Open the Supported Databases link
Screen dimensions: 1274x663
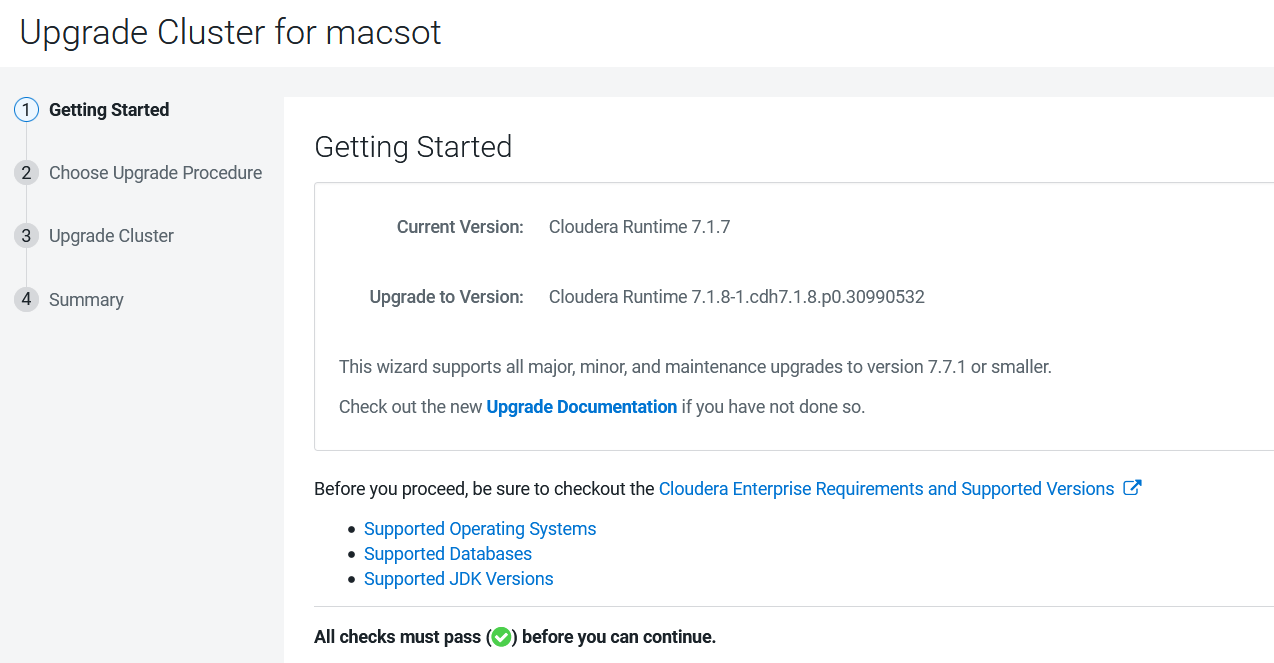click(448, 554)
